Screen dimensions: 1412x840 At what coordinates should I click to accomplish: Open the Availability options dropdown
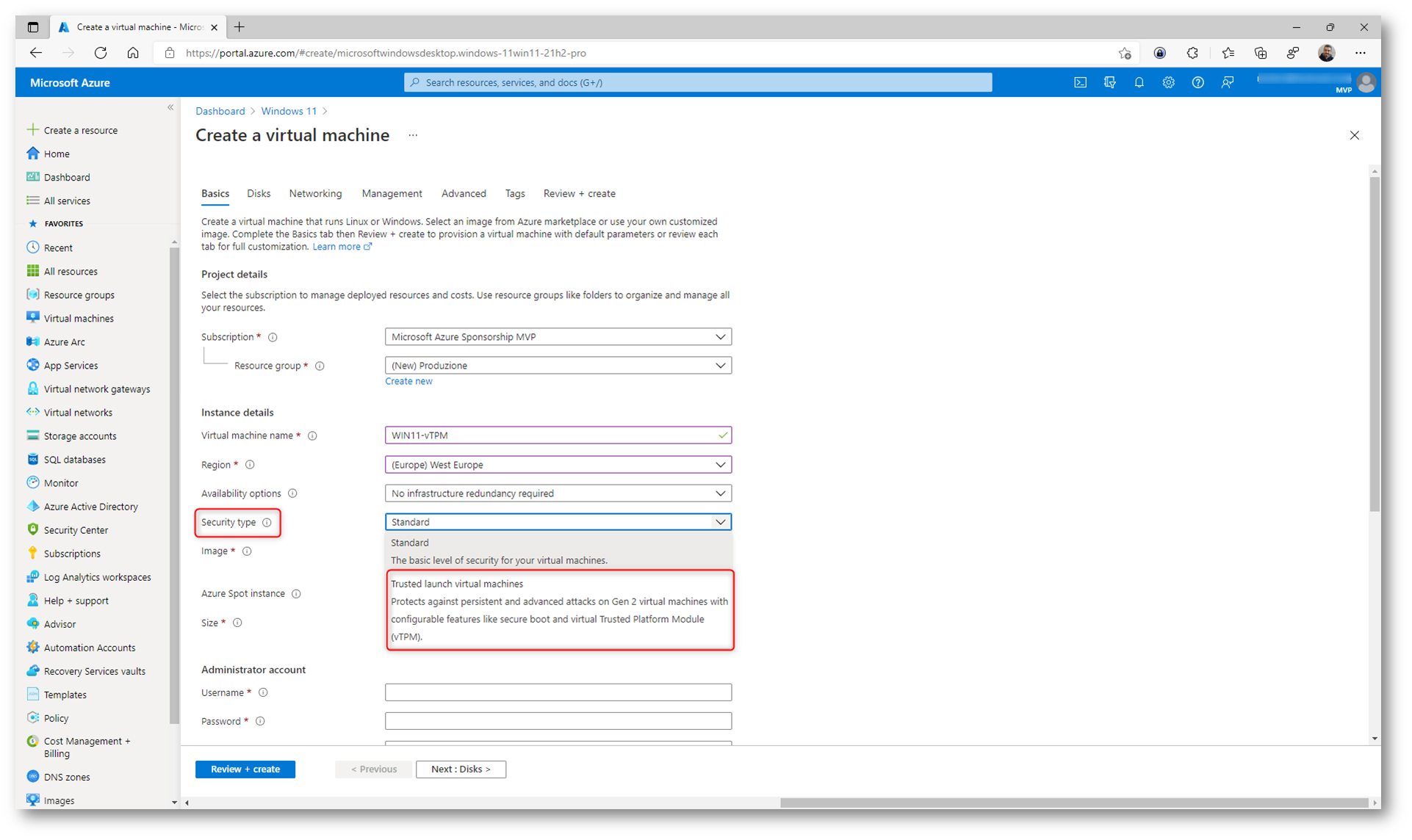point(558,493)
